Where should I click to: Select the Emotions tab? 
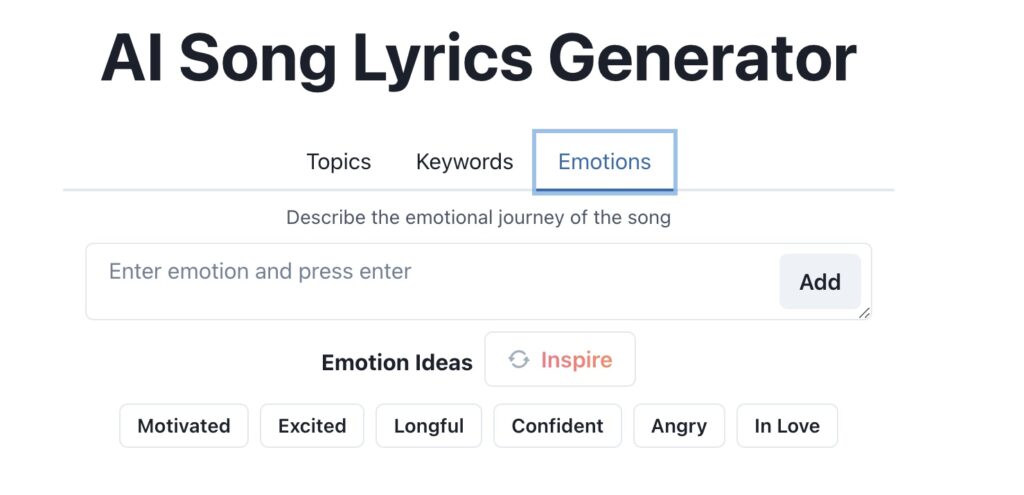604,162
